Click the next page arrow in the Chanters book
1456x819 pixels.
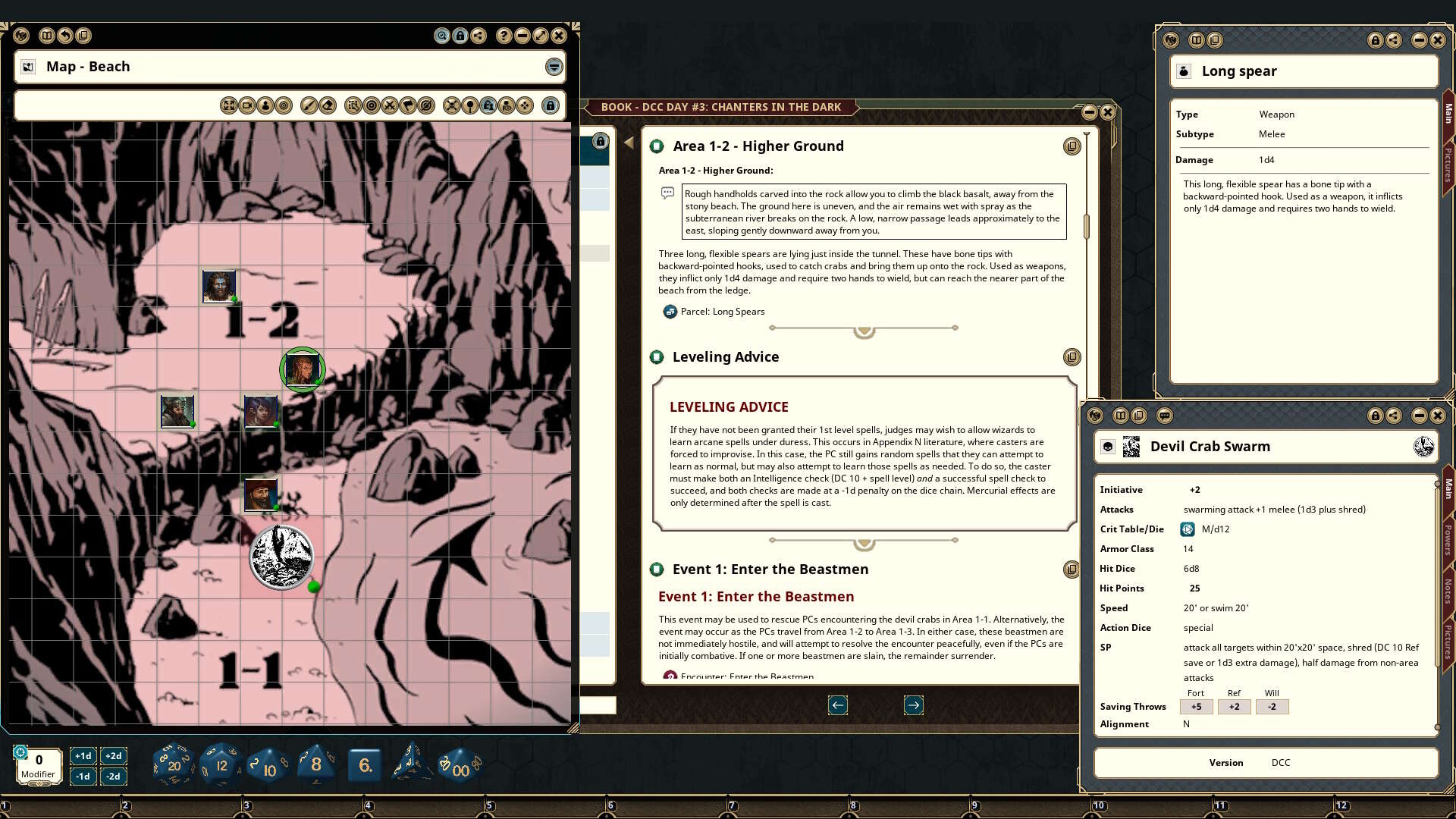point(914,705)
